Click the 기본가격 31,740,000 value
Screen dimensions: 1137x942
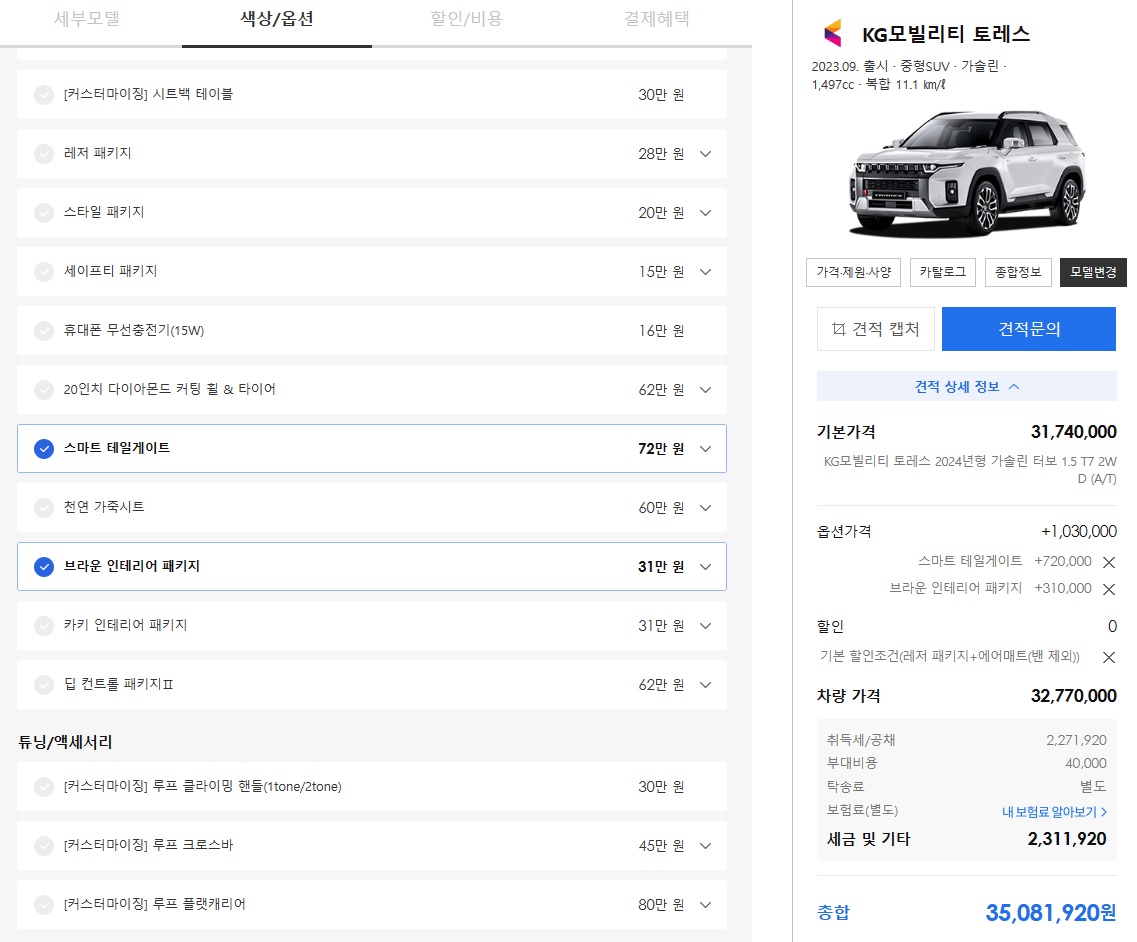click(1074, 432)
